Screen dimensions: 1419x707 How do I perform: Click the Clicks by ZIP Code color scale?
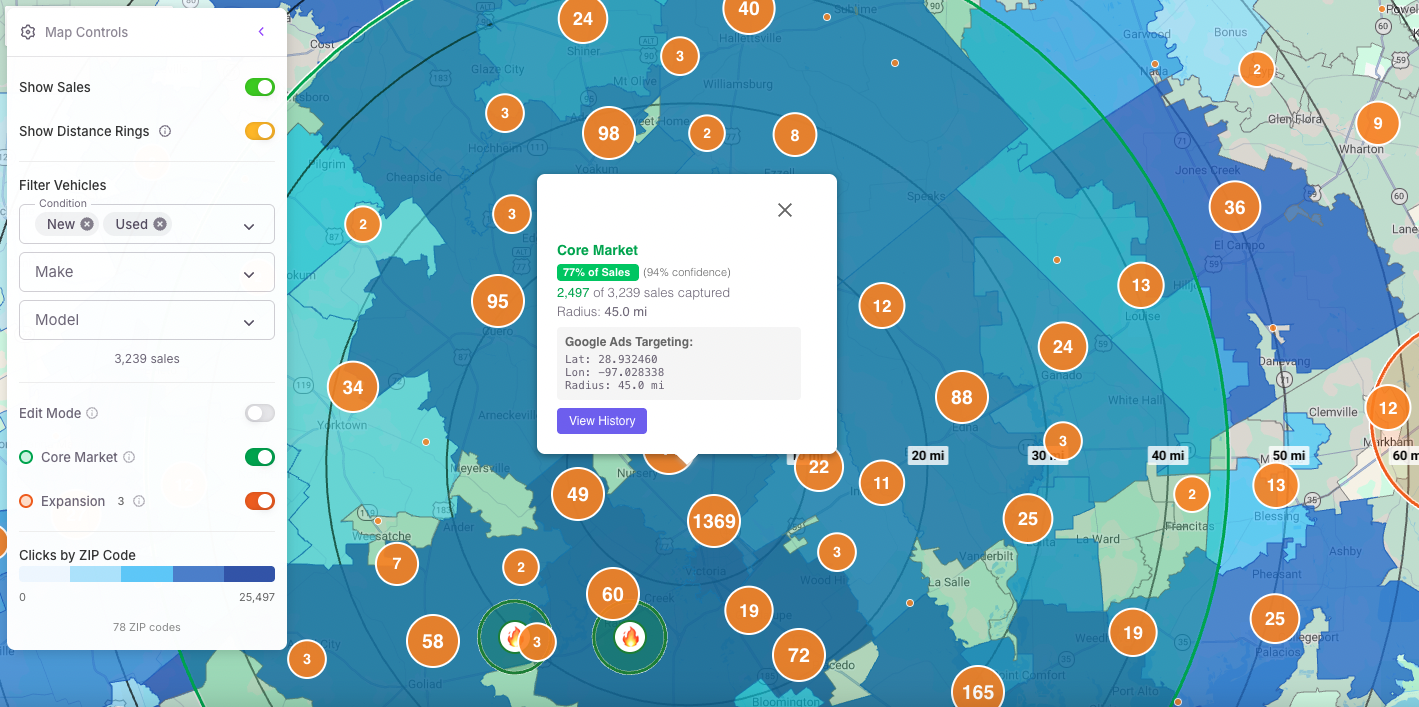tap(147, 573)
